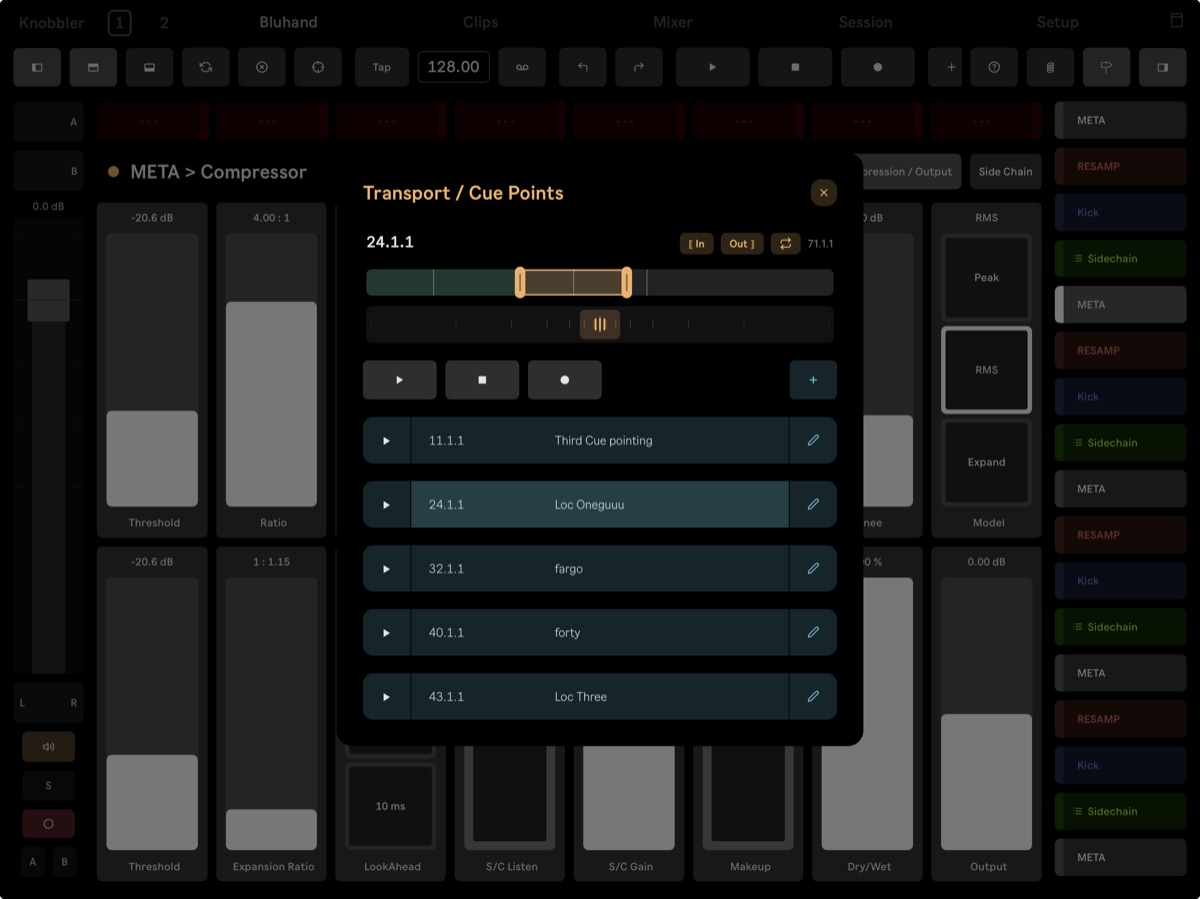Toggle the speaker monitor button
Viewport: 1200px width, 899px height.
click(x=48, y=746)
